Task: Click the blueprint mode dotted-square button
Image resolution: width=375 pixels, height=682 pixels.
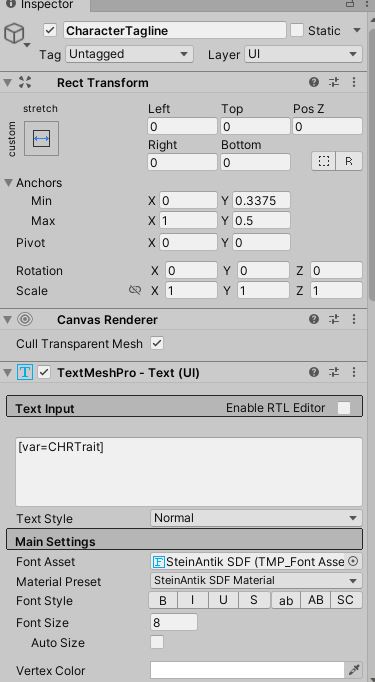Action: pos(324,161)
